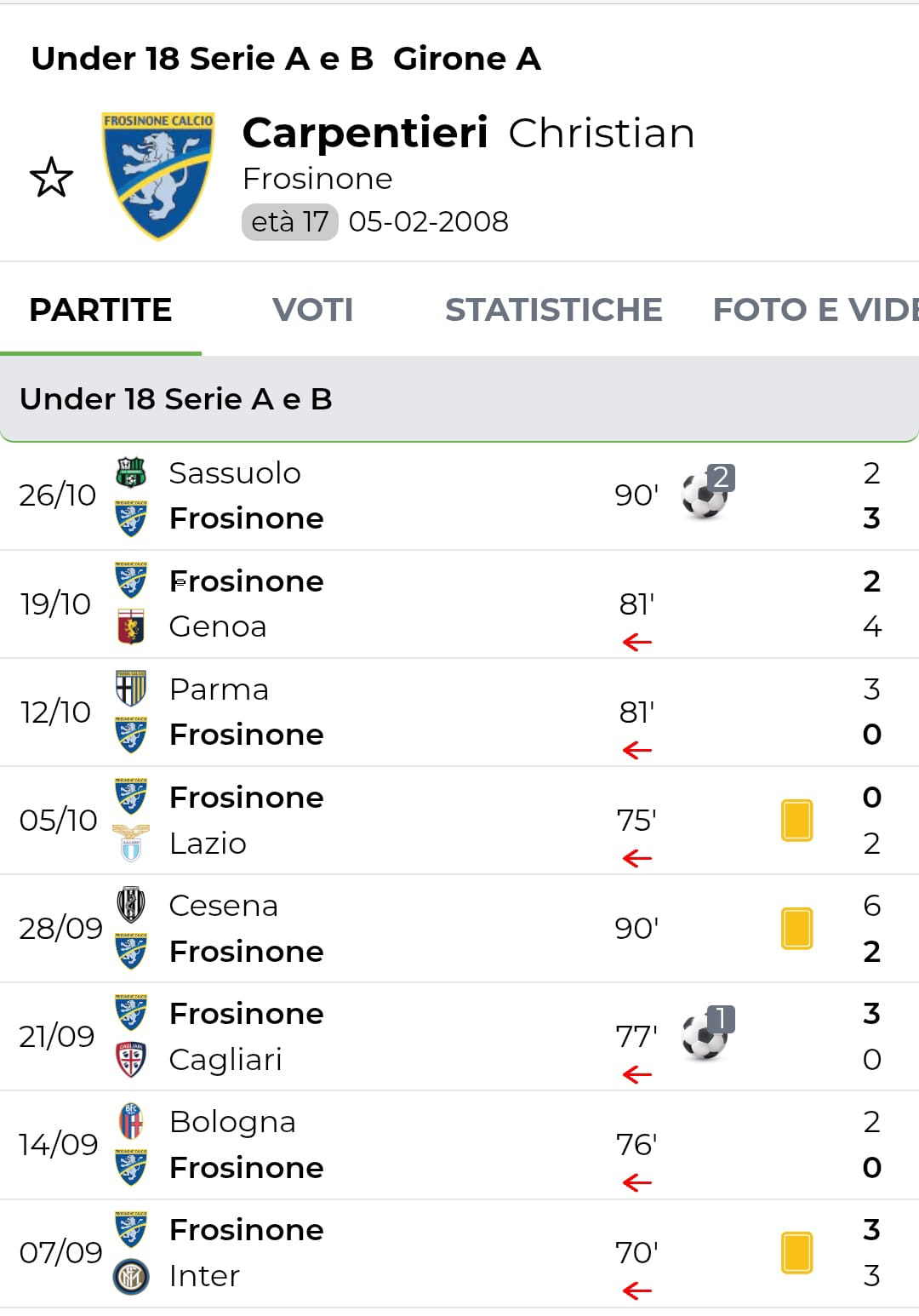Open the STATISTICHE tab
This screenshot has height=1316, width=919.
pos(553,310)
